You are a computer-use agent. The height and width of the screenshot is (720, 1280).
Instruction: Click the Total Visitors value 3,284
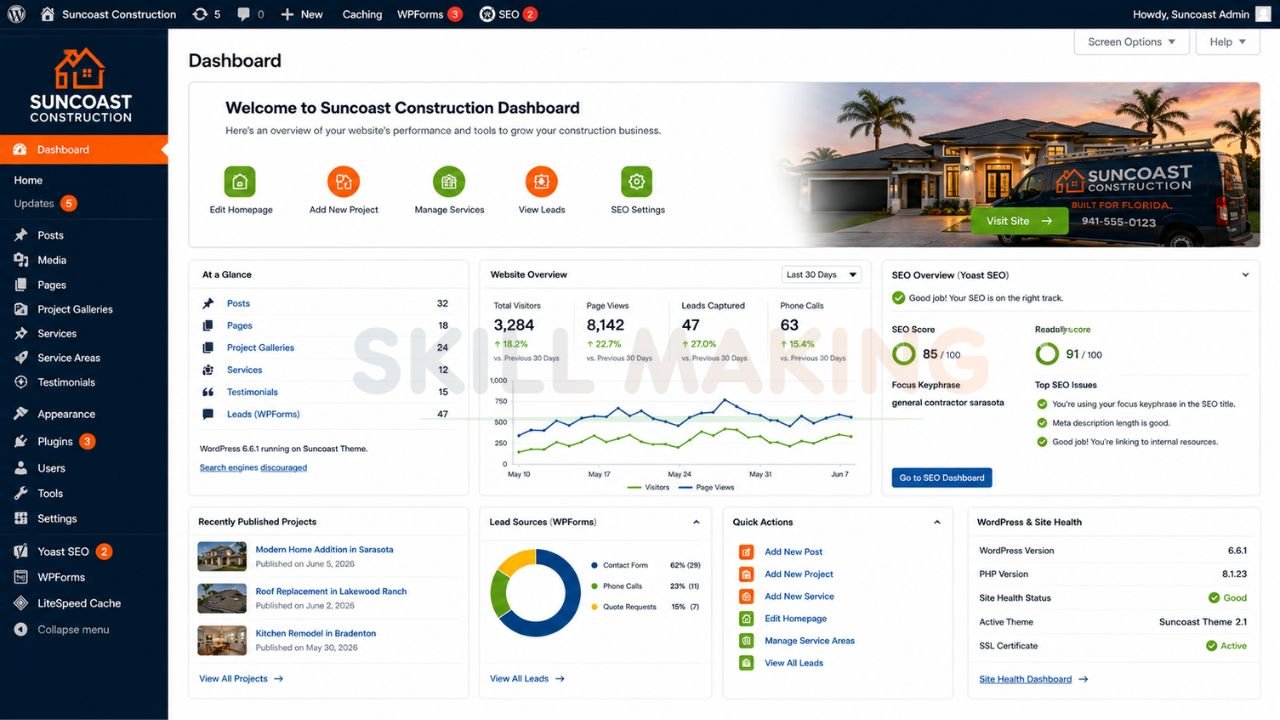coord(514,325)
